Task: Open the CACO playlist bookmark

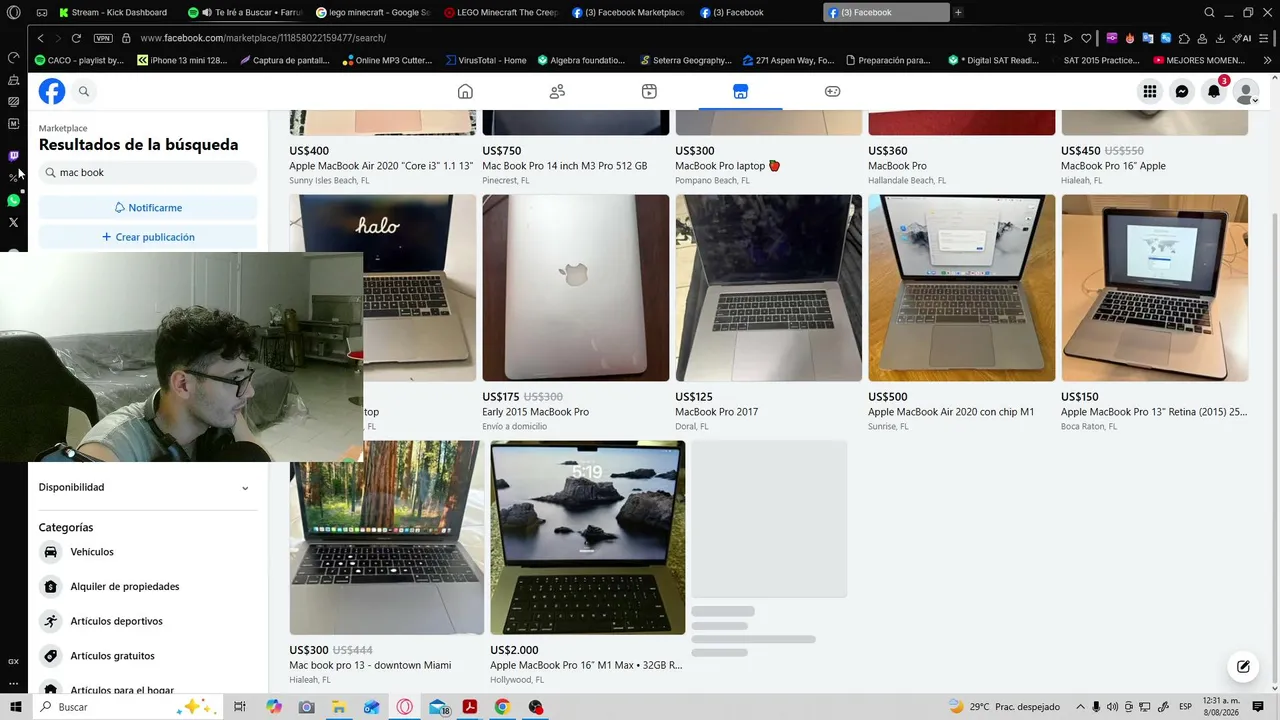Action: (79, 60)
